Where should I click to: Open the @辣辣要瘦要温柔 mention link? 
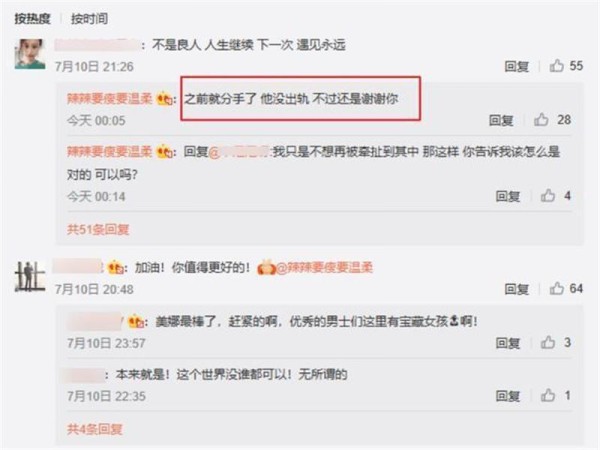pyautogui.click(x=324, y=267)
